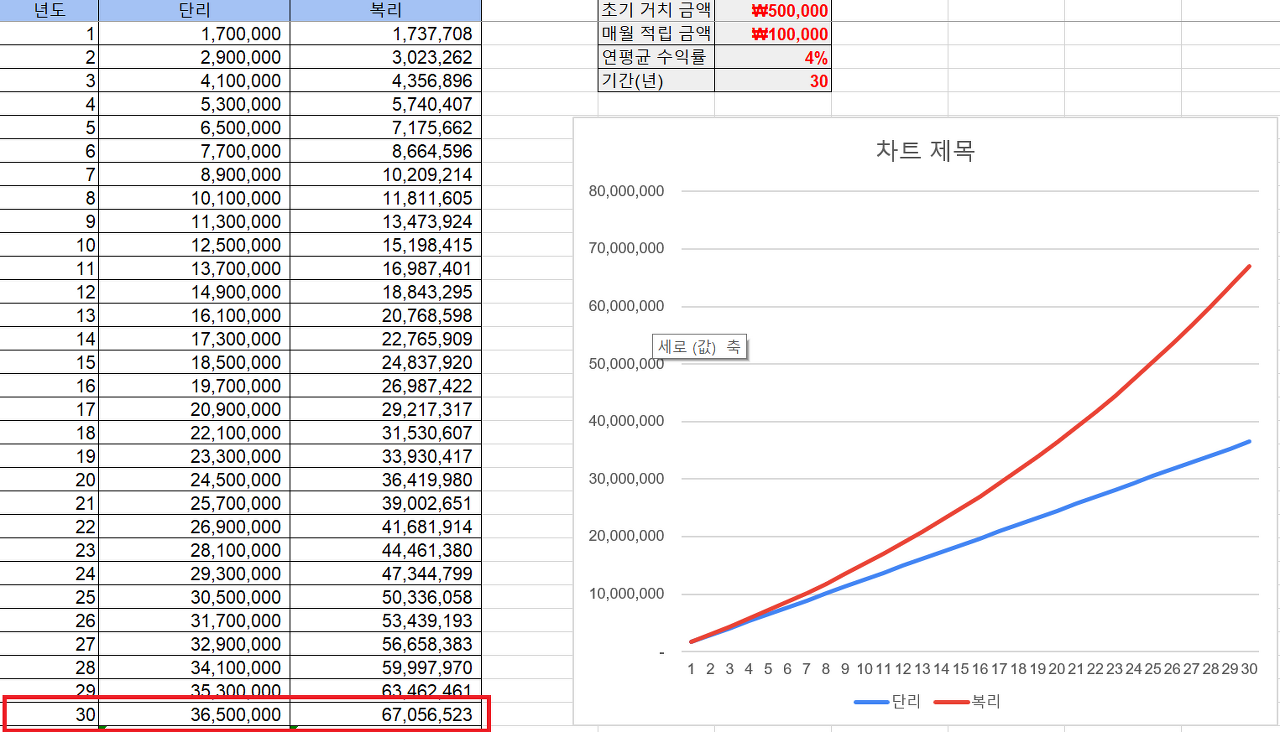Select cell with 10,209,214
Viewport: 1280px width, 732px height.
coord(385,175)
